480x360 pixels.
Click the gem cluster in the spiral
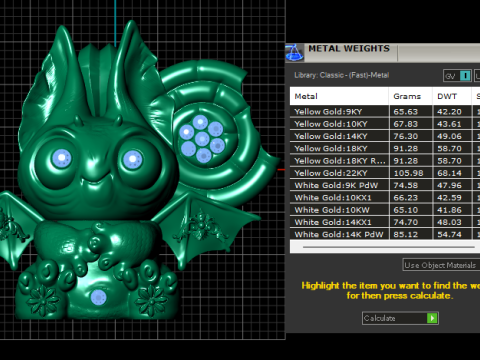(x=202, y=139)
